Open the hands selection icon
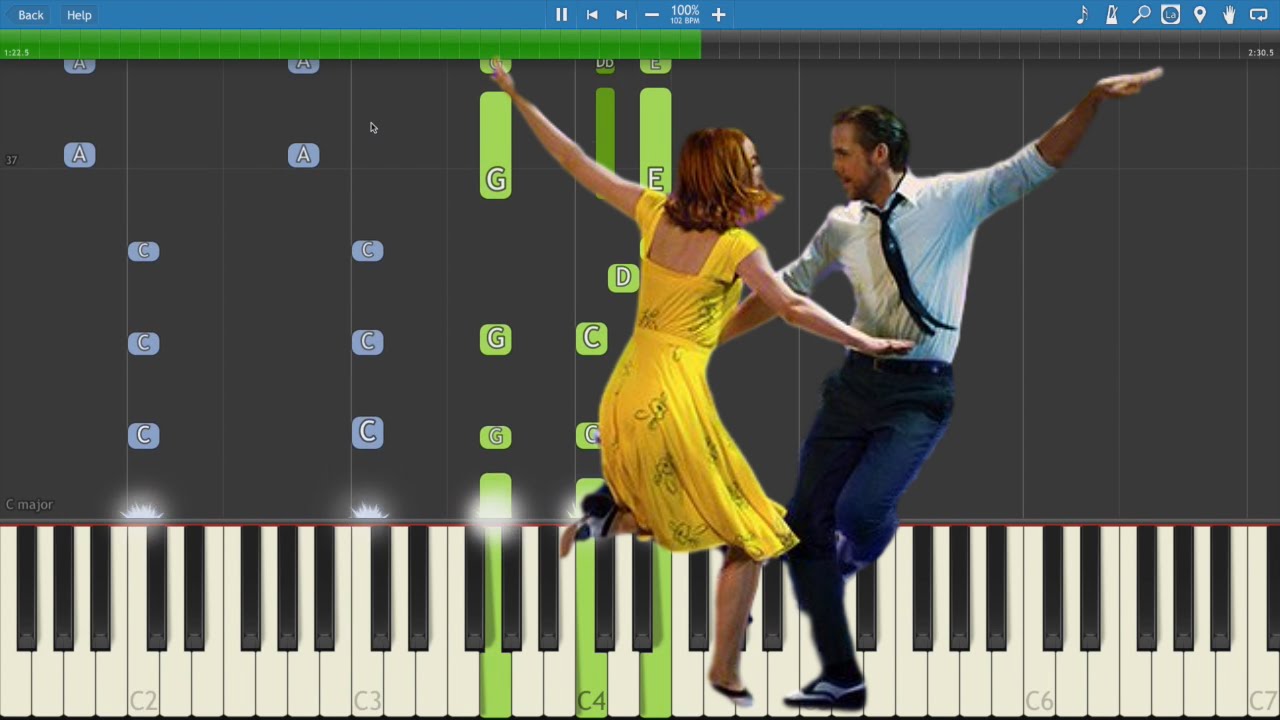Image resolution: width=1280 pixels, height=720 pixels. click(x=1229, y=15)
